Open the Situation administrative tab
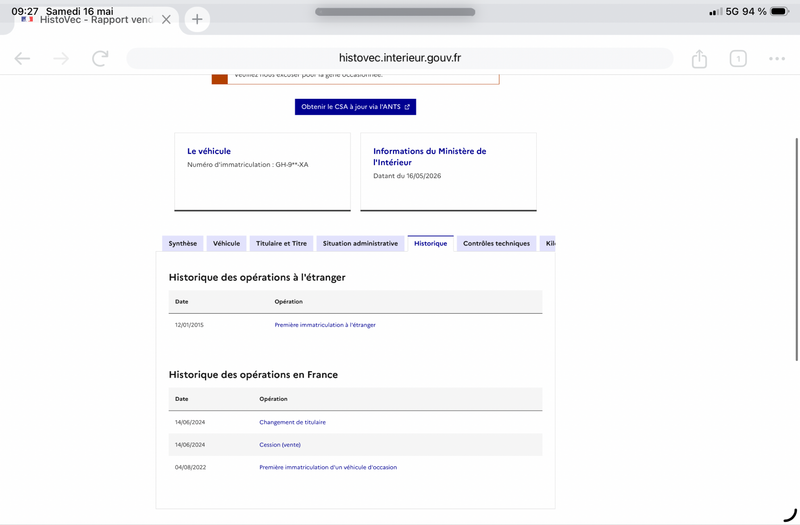 point(360,243)
